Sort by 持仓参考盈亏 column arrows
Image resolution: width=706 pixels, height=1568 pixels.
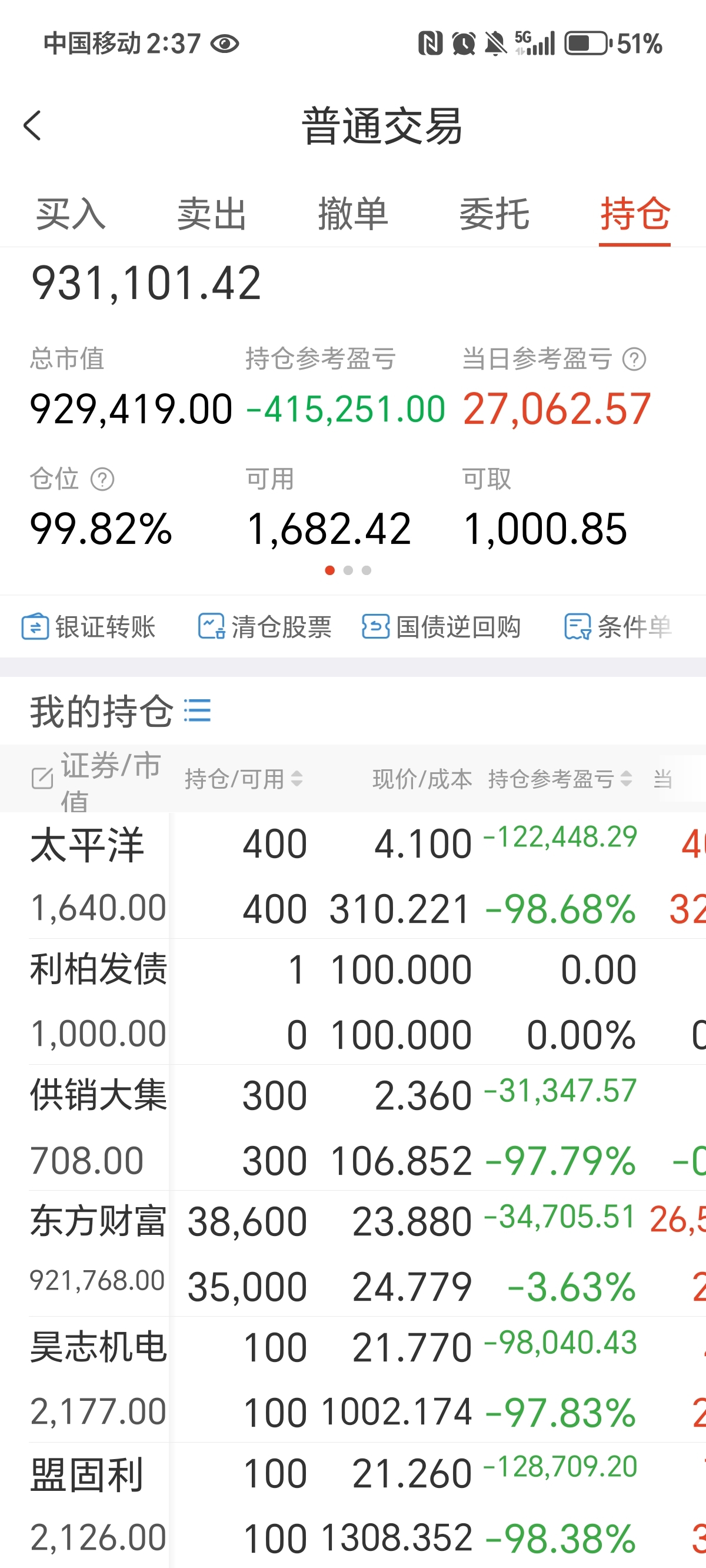[x=626, y=779]
